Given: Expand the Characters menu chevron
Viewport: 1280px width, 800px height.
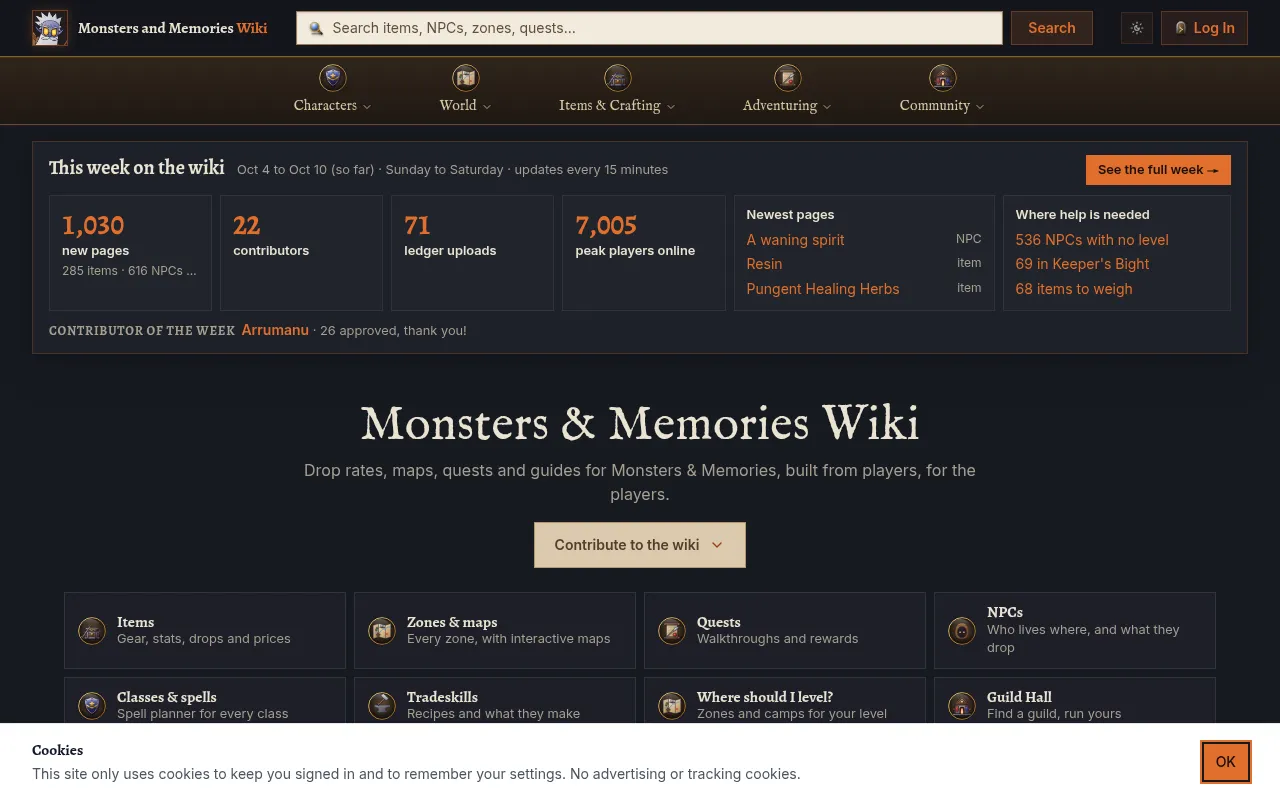Looking at the screenshot, I should 367,106.
